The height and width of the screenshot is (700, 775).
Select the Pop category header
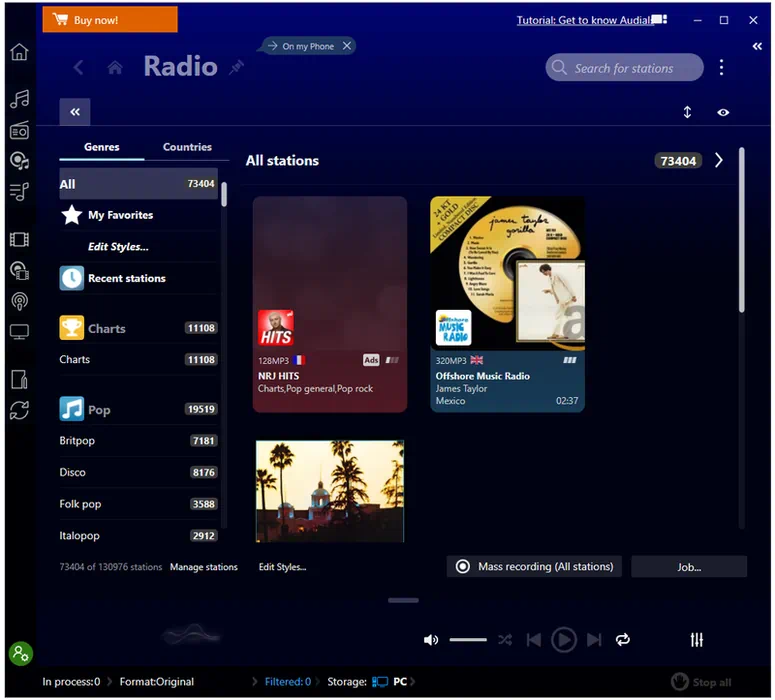pyautogui.click(x=138, y=409)
